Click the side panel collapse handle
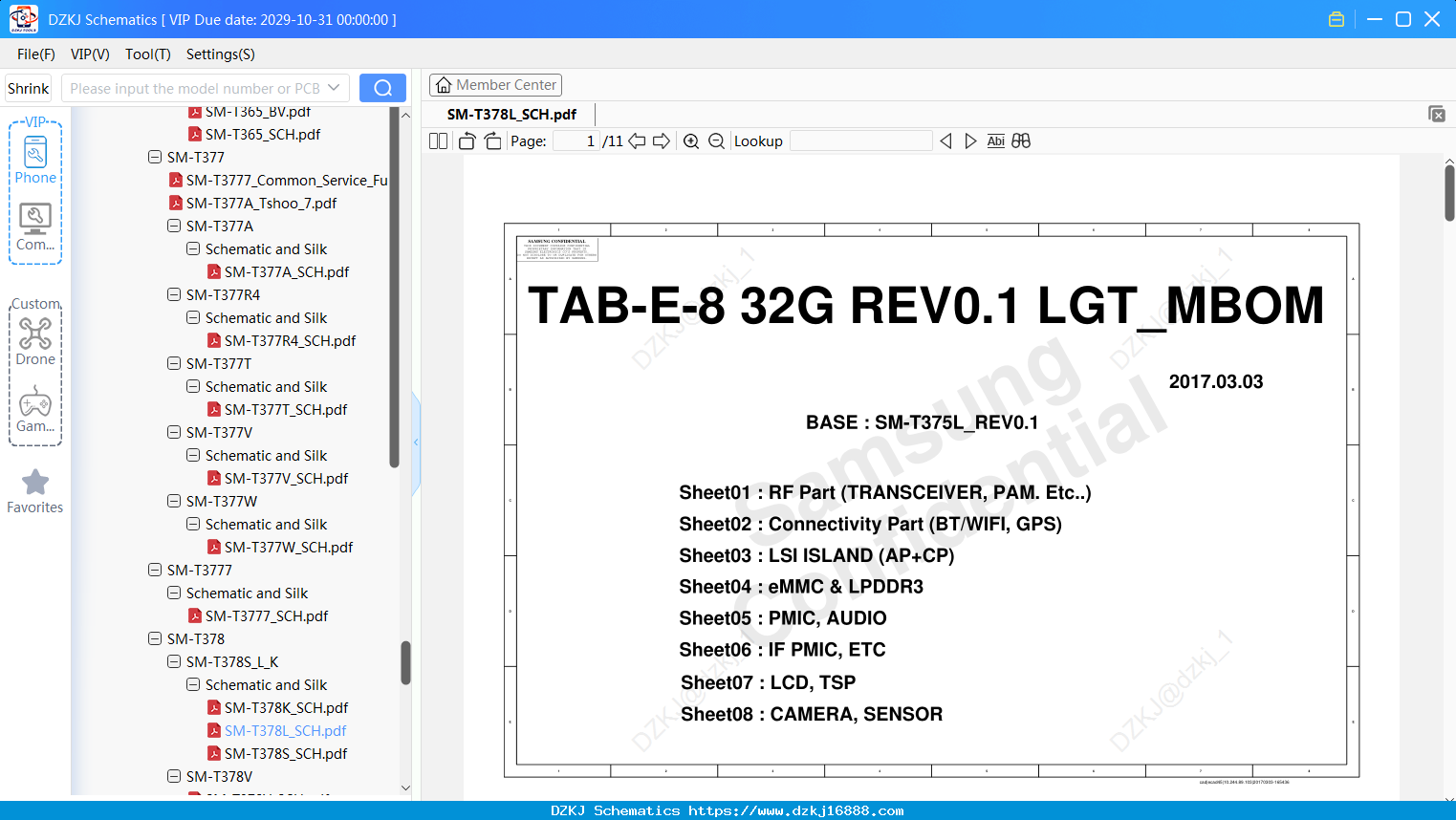 416,442
